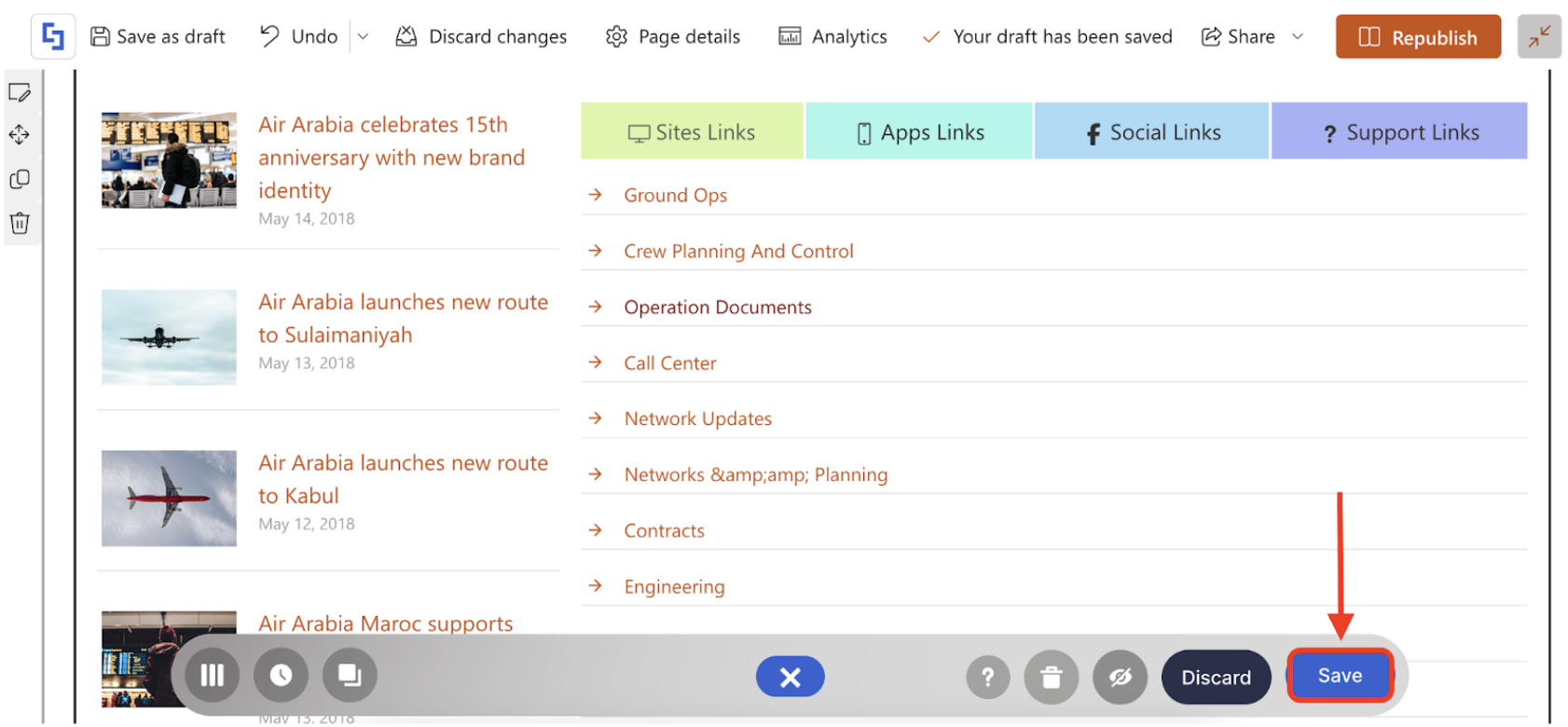Viewport: 1568px width, 727px height.
Task: Switch to the Sites Links tab
Action: [x=692, y=131]
